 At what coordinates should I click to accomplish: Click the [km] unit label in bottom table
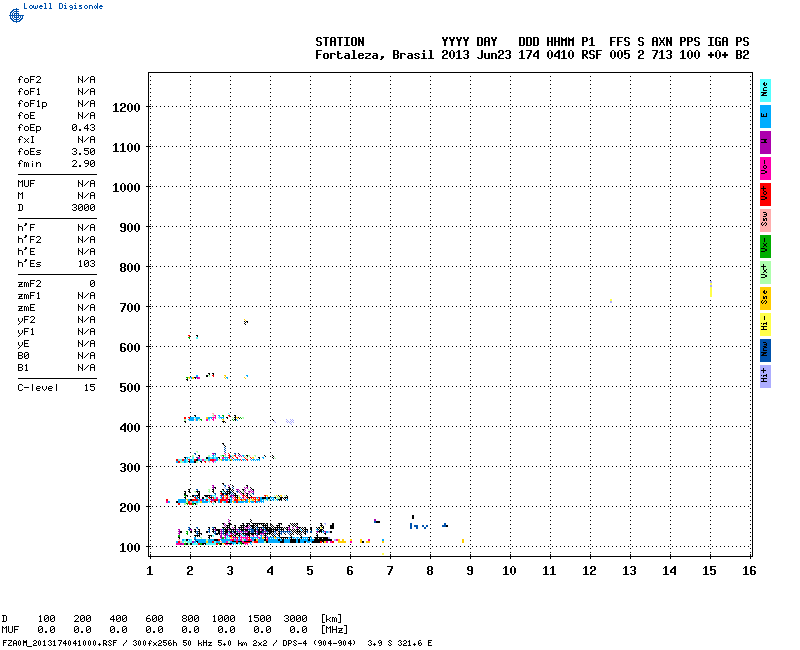click(x=331, y=618)
